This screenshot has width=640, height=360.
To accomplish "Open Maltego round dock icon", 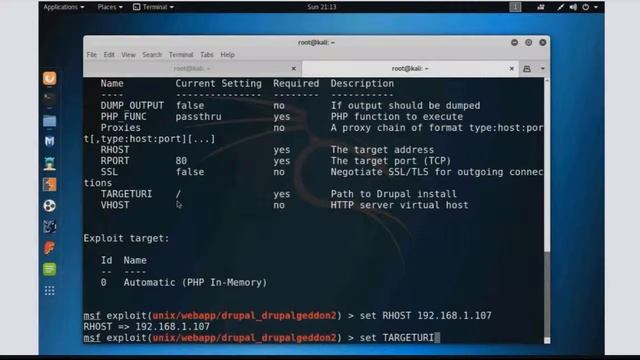I will point(49,206).
